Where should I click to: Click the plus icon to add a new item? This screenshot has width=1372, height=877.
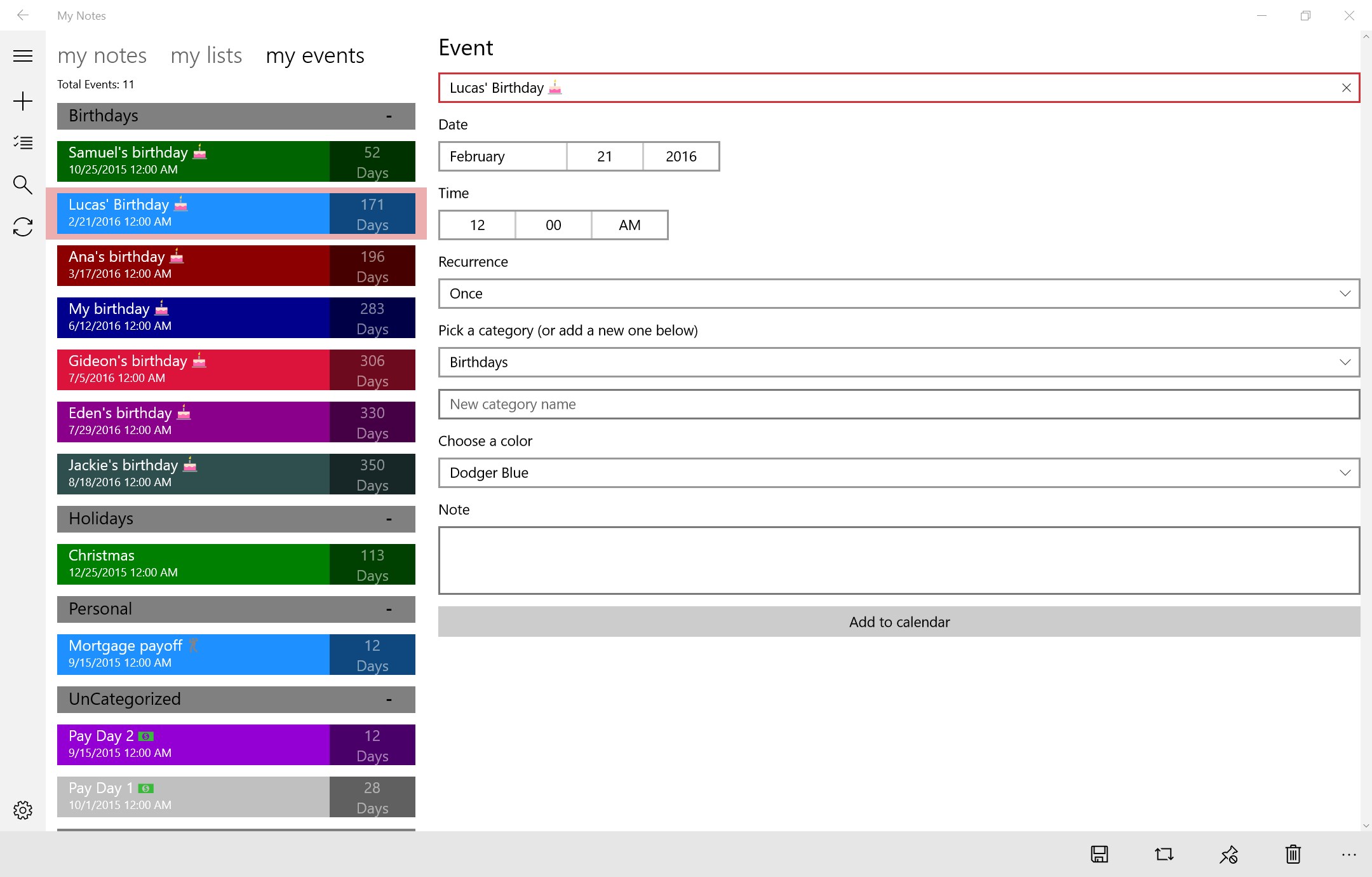23,101
